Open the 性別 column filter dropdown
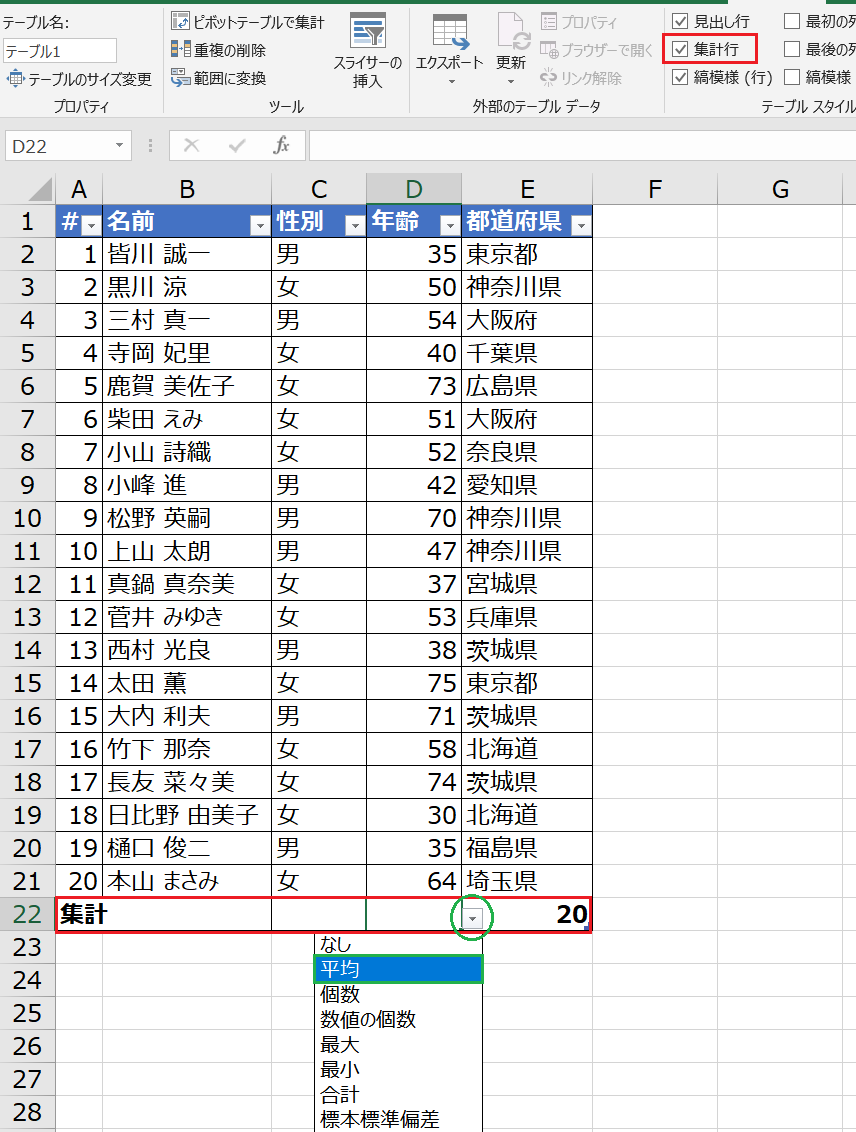856x1132 pixels. 354,225
